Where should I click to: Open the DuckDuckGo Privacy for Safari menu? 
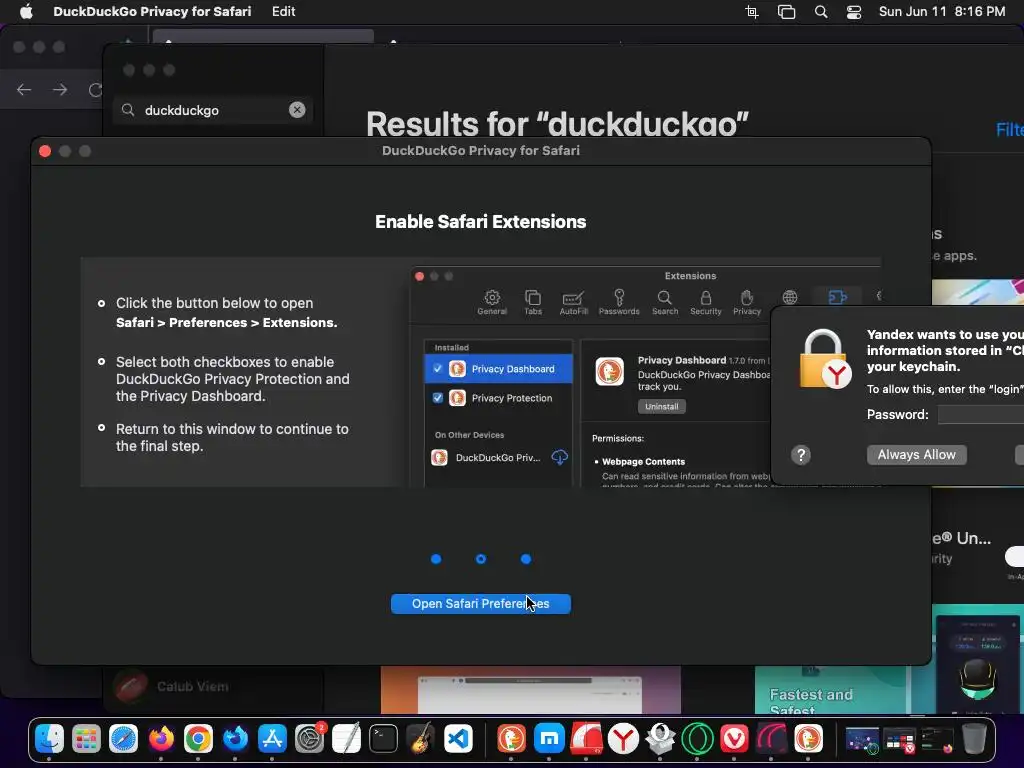pos(152,11)
